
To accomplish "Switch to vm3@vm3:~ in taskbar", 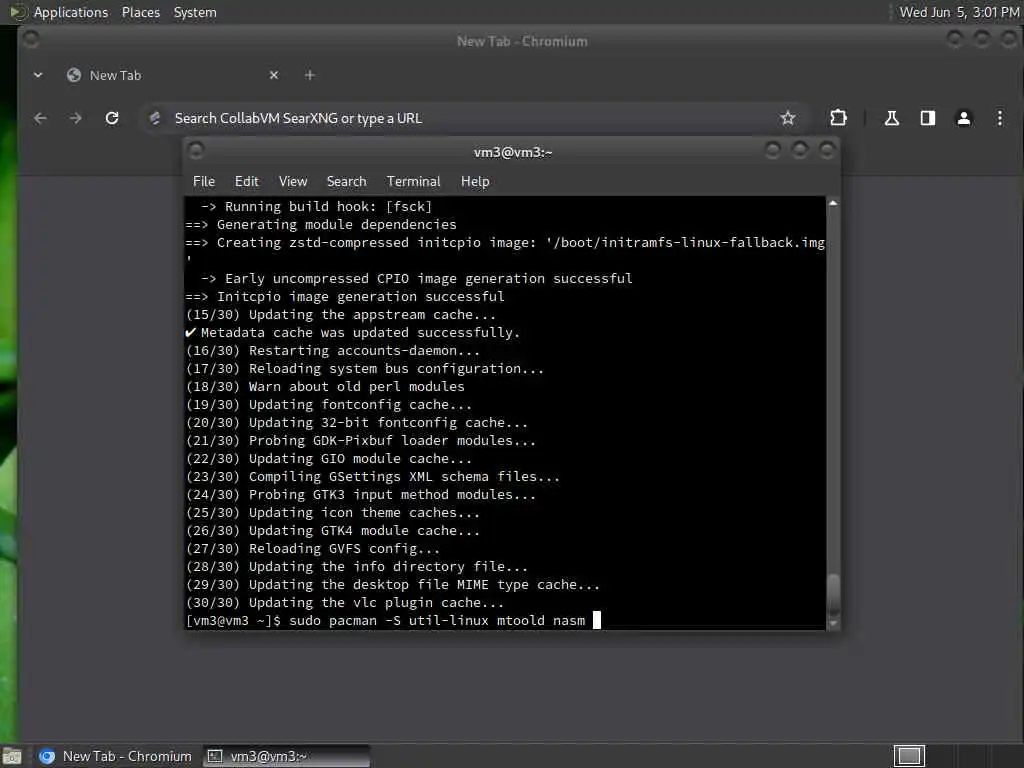I will click(x=286, y=756).
